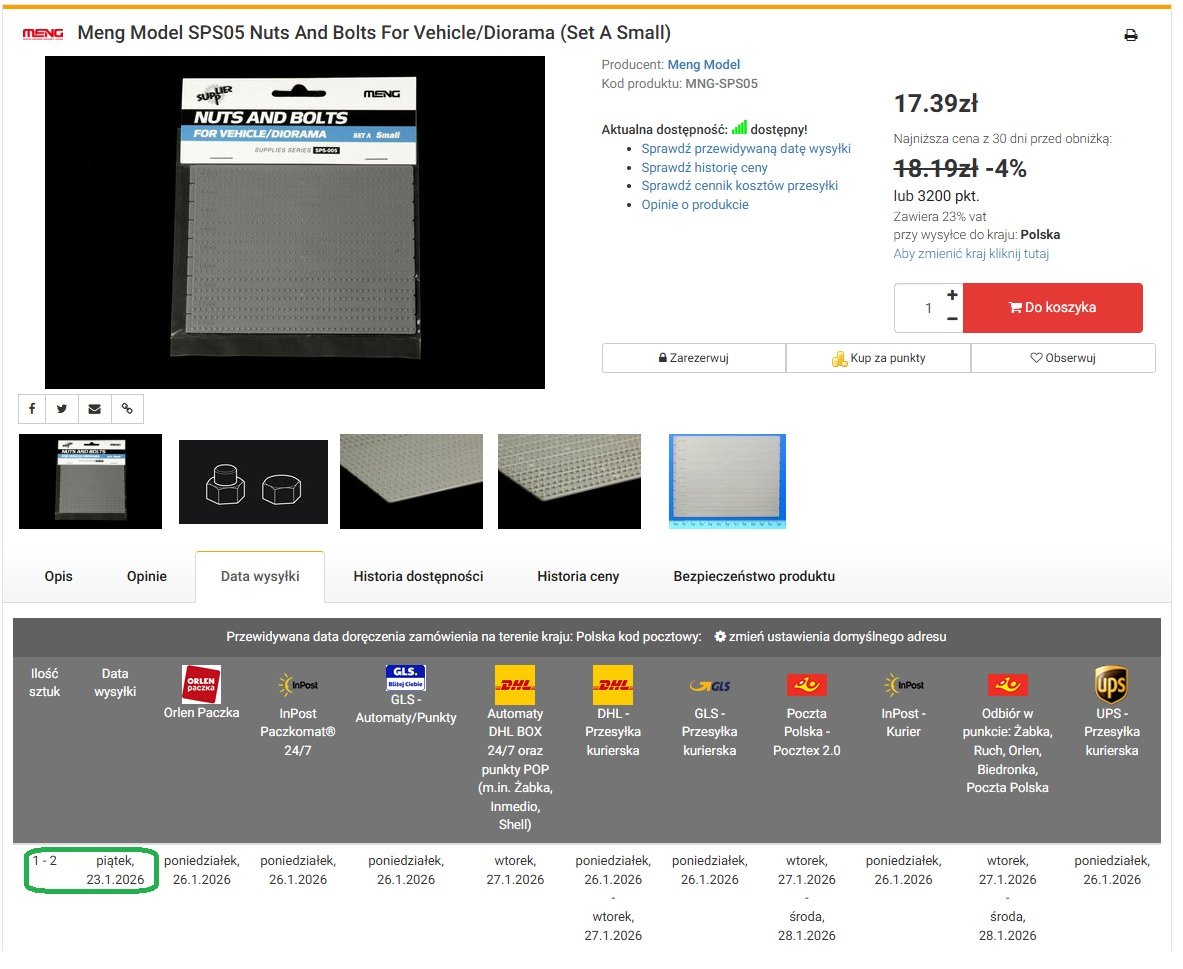
Task: Change default address settings with gear link
Action: 829,637
